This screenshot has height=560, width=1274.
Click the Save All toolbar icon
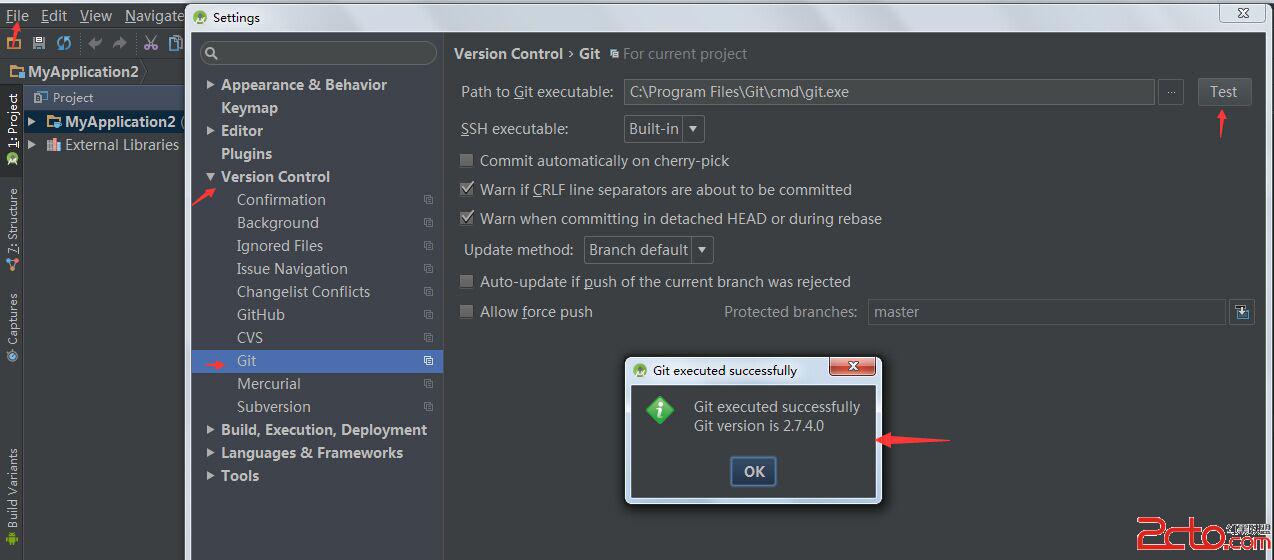39,43
